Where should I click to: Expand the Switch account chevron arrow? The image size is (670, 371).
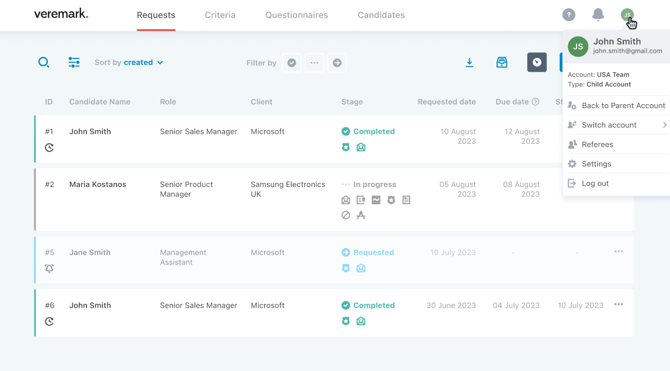(x=664, y=125)
